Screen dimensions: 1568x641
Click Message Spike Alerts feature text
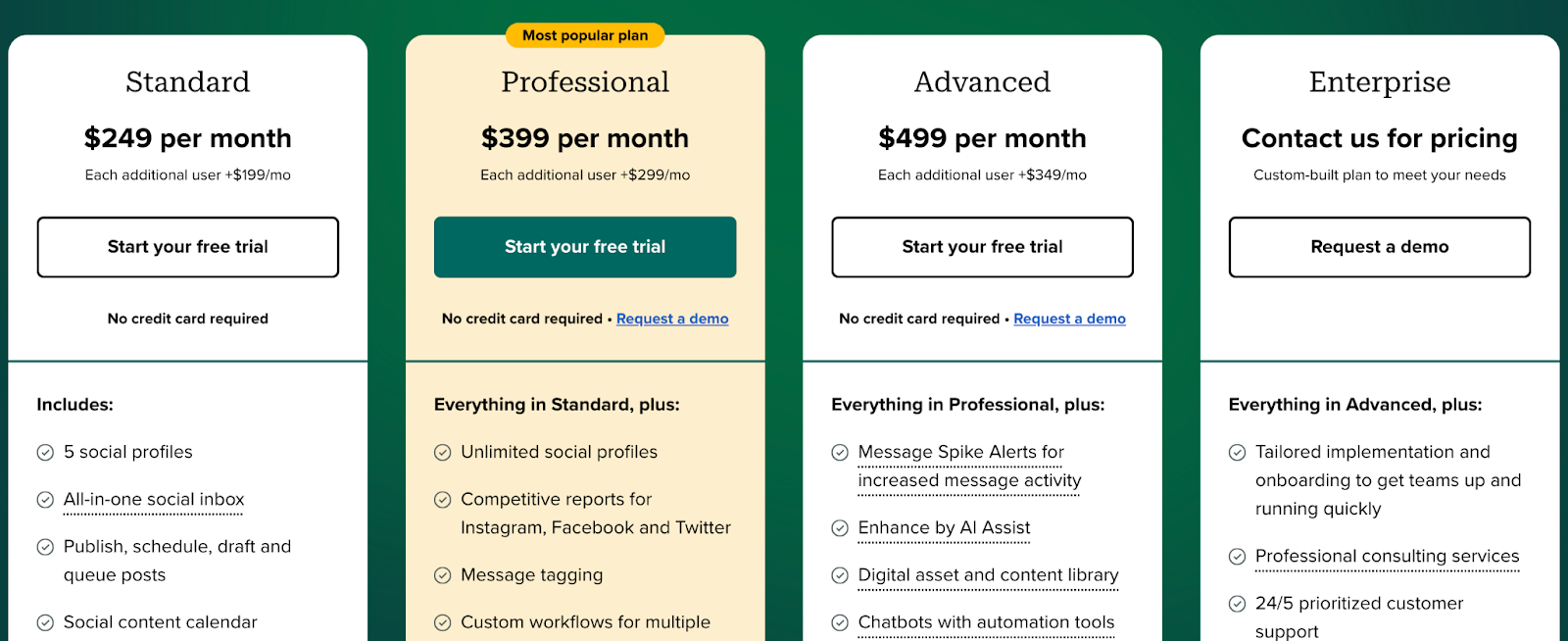[x=960, y=453]
